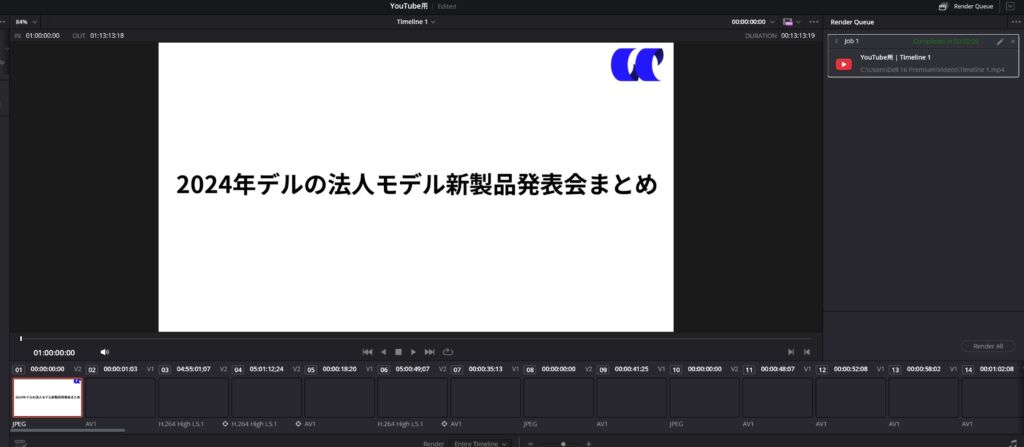Click the YouTube icon in Job 1
Viewport: 1024px width, 447px height.
pos(844,64)
